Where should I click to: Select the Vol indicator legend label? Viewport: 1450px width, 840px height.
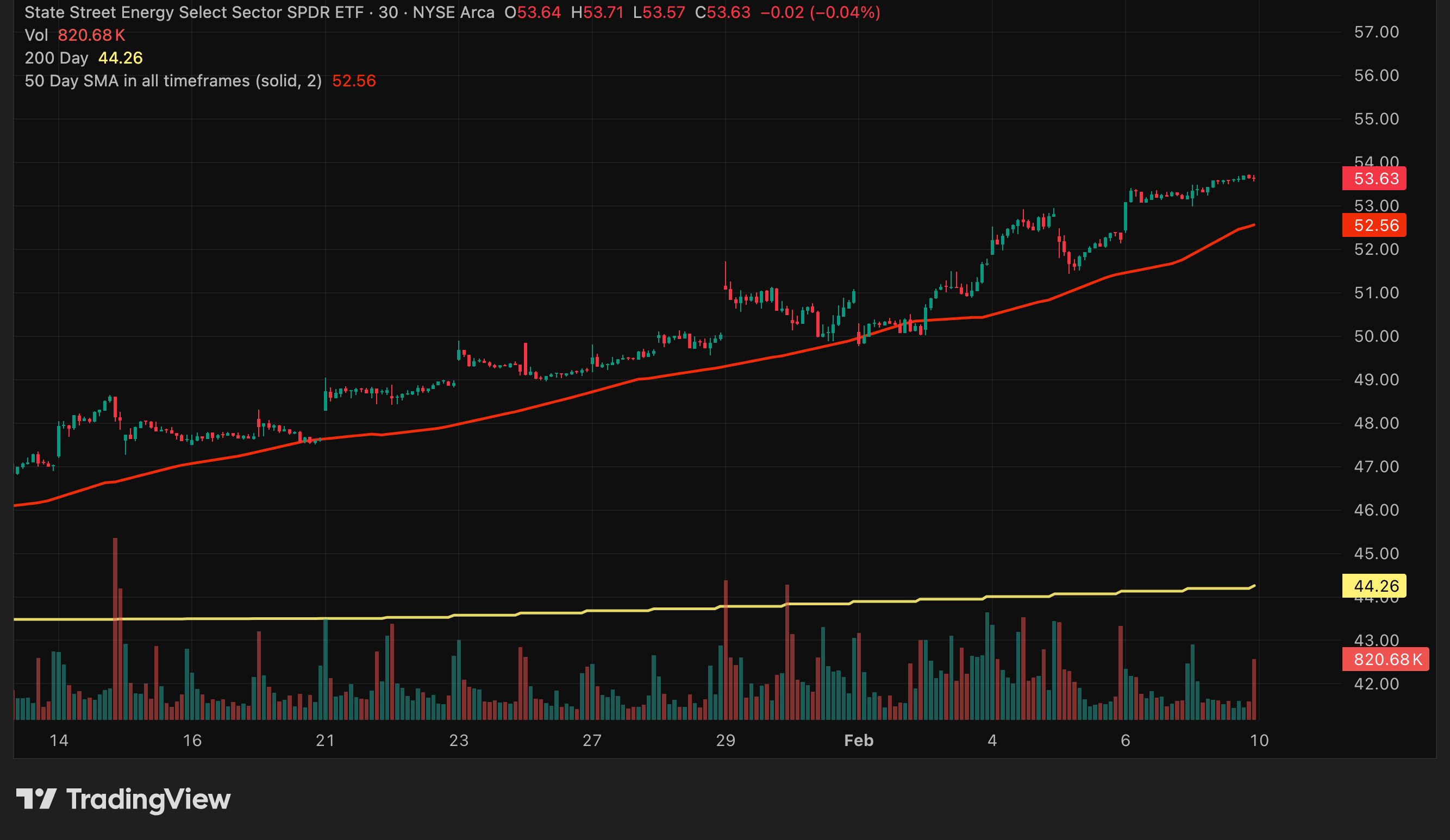[36, 36]
